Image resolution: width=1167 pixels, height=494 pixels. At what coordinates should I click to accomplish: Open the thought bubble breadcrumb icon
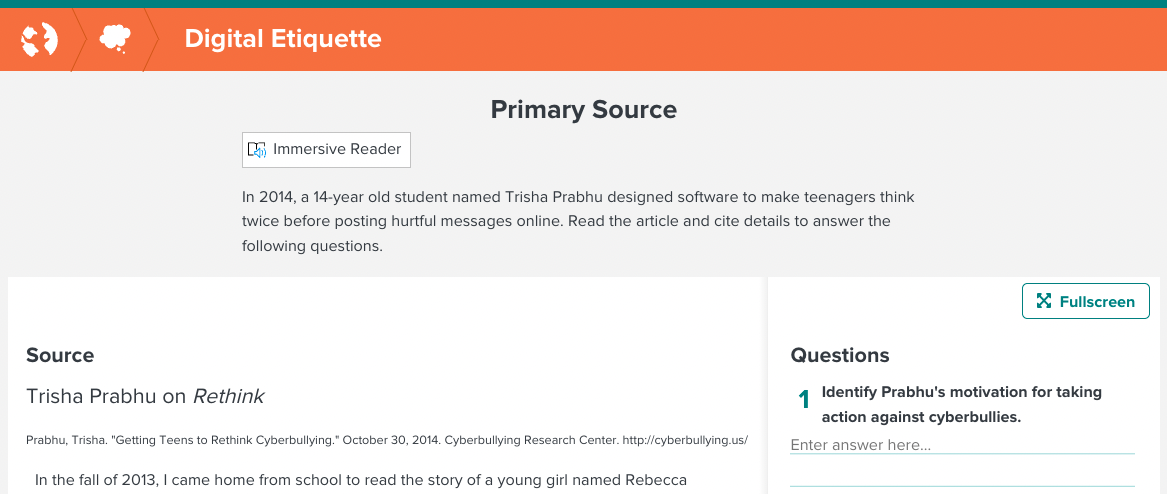pos(115,39)
